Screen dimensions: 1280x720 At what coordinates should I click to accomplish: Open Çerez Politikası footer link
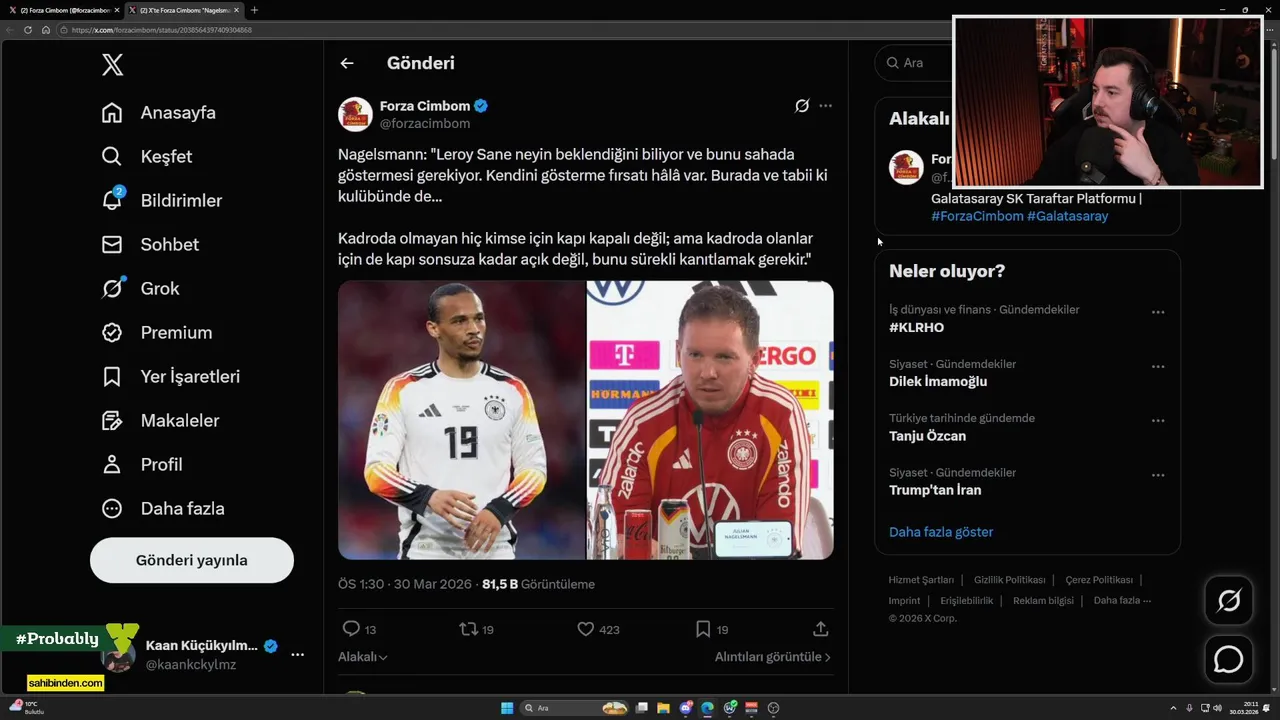point(1099,580)
